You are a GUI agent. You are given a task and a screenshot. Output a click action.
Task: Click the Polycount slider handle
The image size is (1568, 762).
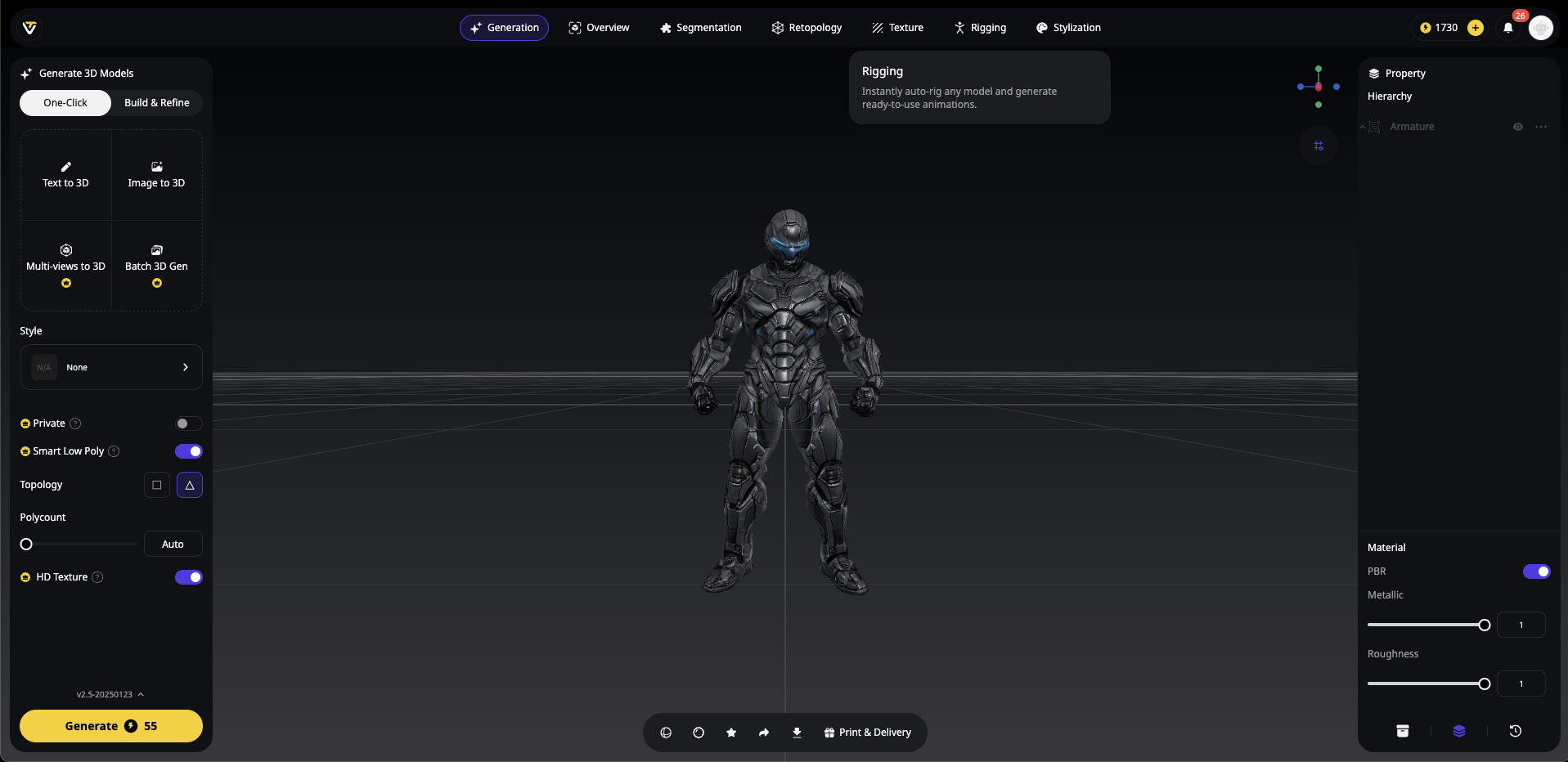coord(26,544)
